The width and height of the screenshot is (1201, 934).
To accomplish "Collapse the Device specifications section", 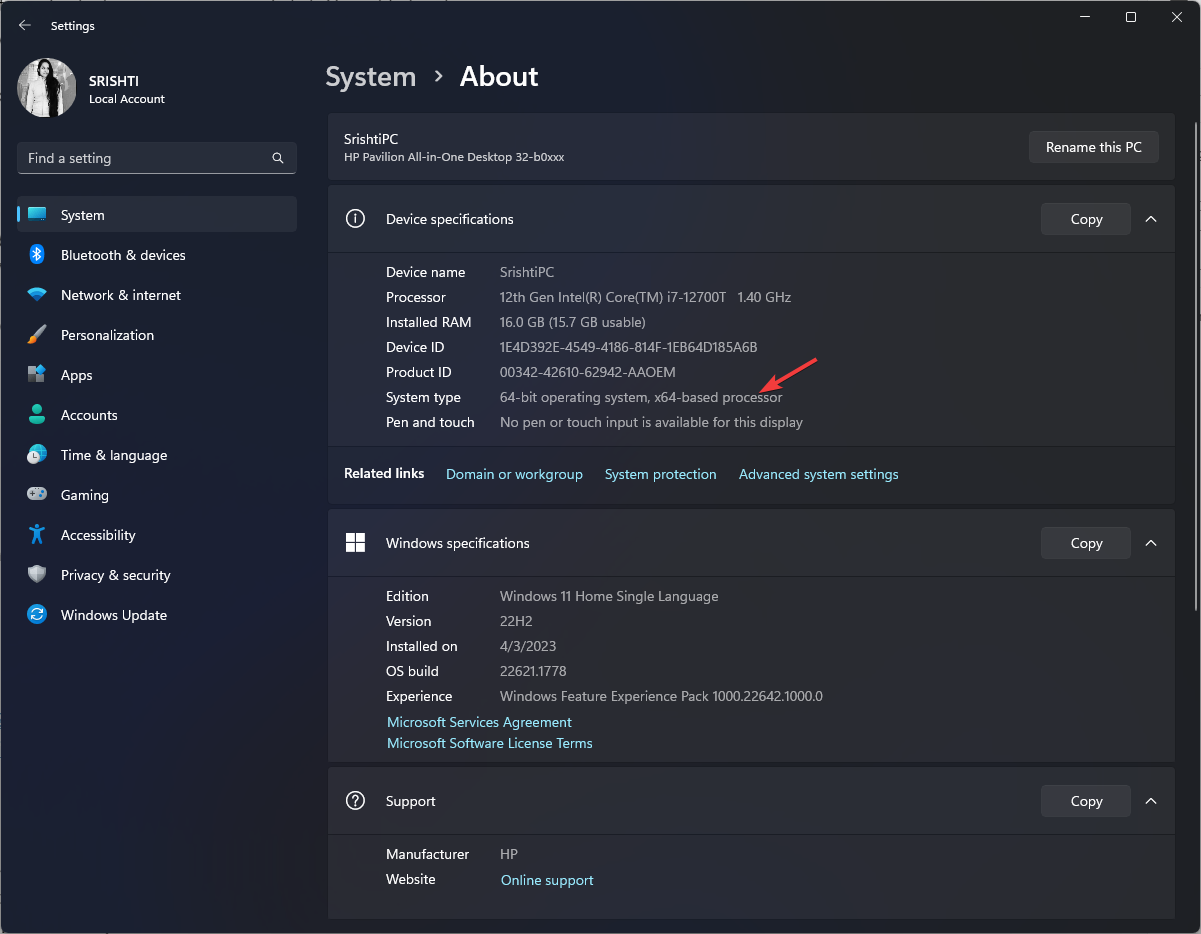I will (x=1150, y=218).
